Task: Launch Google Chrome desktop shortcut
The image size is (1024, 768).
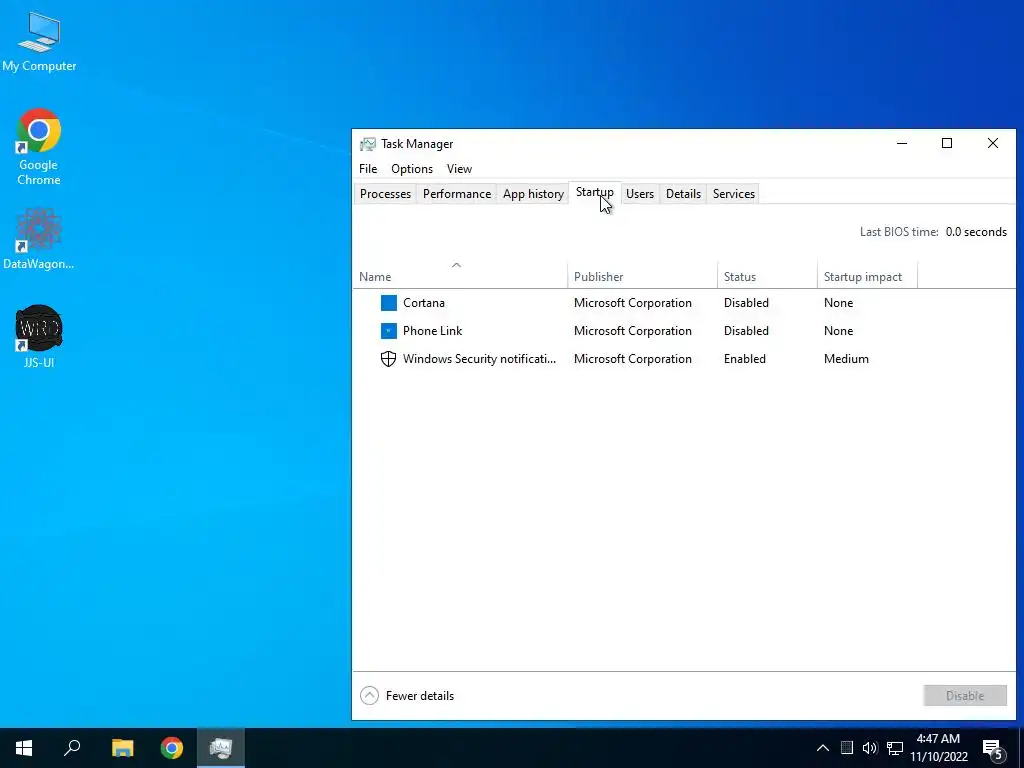Action: (39, 146)
